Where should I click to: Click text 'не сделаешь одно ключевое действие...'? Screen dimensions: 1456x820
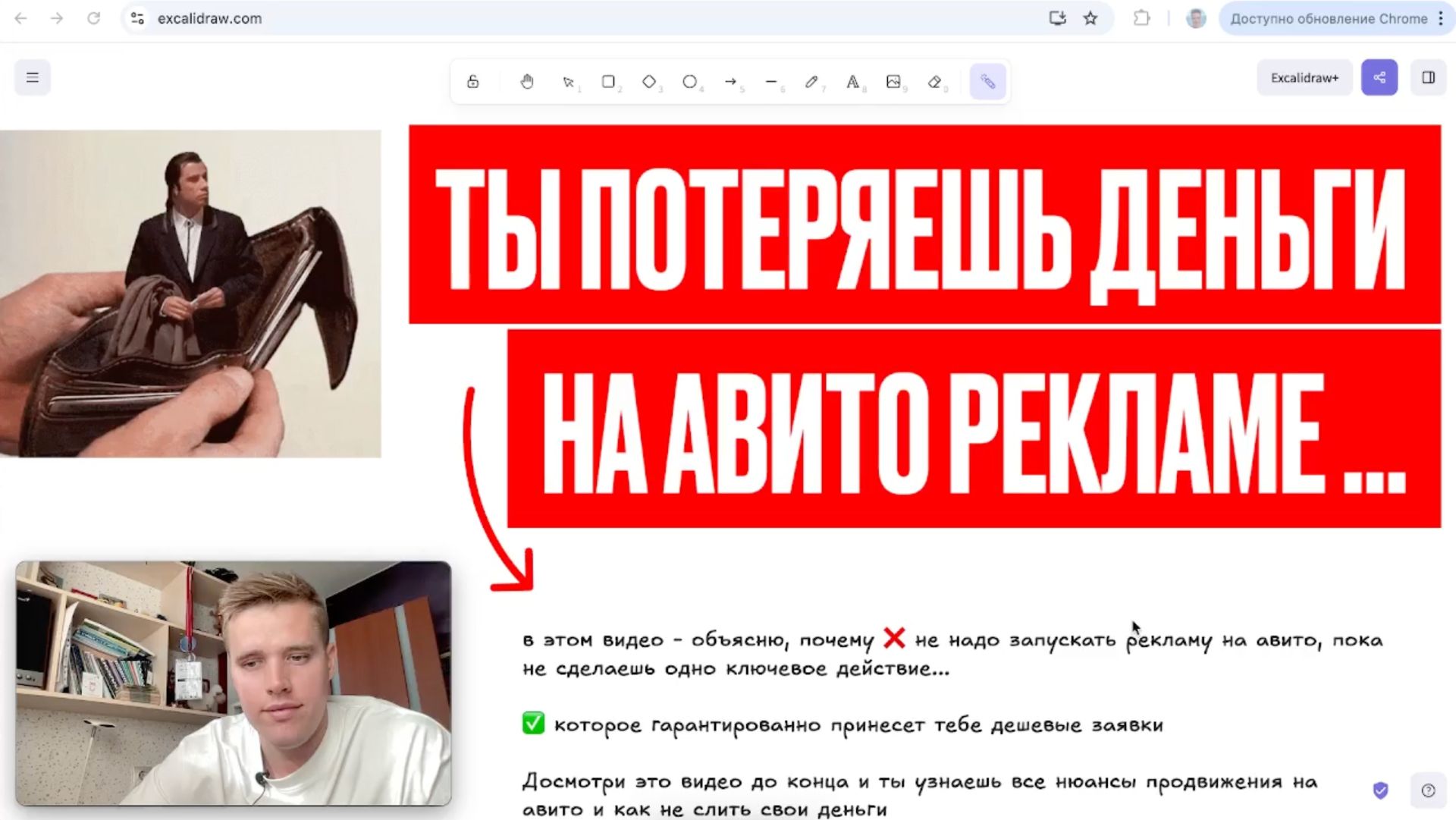pyautogui.click(x=736, y=669)
